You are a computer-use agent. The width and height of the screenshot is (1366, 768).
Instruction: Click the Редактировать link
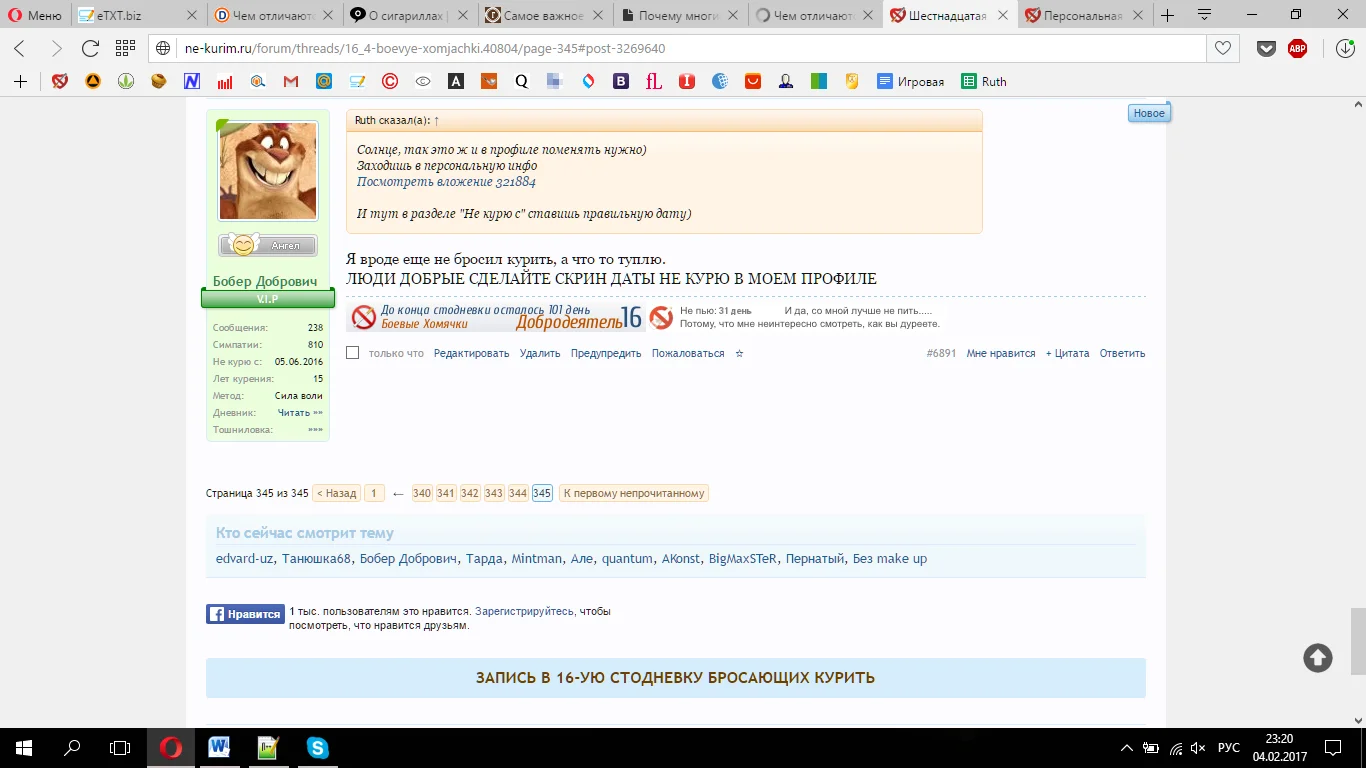[x=471, y=353]
